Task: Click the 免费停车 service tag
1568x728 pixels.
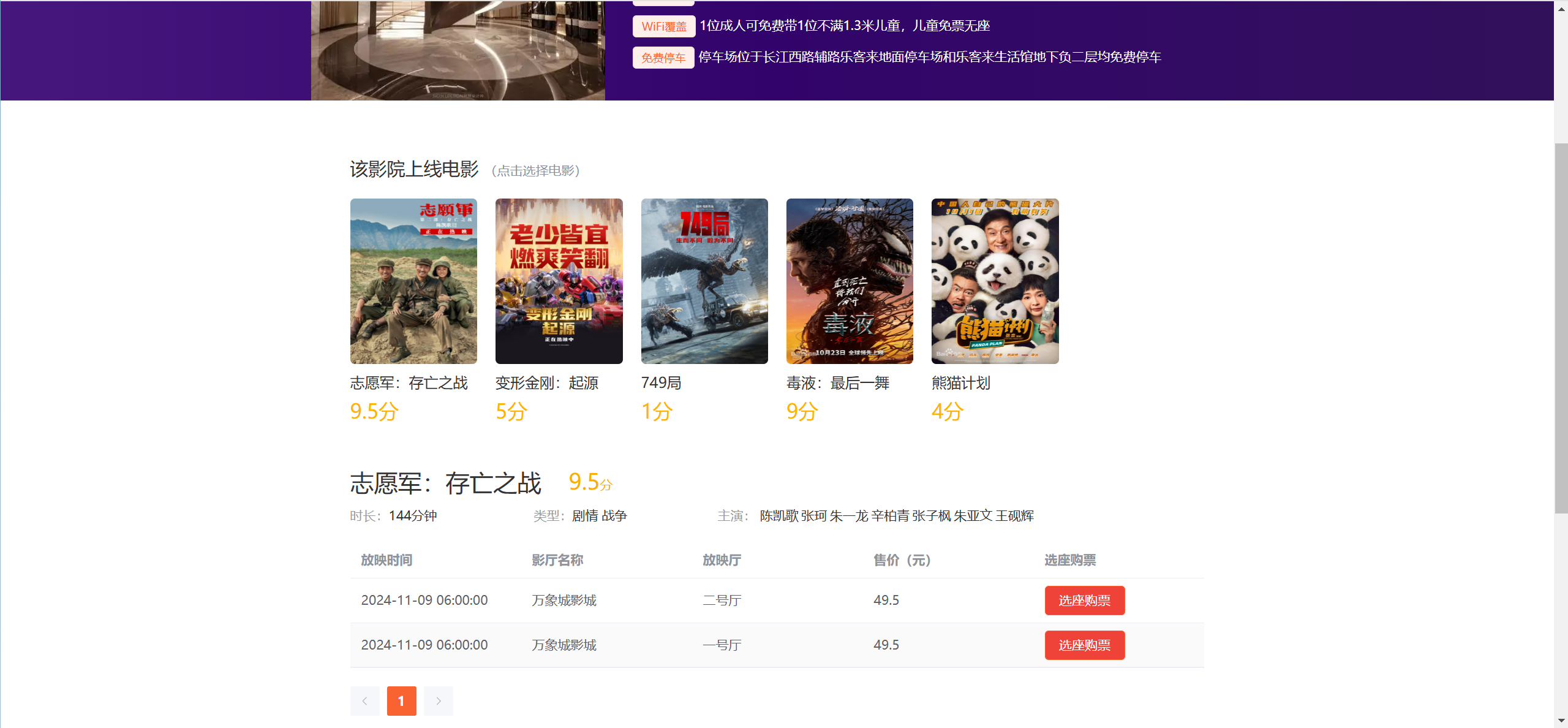Action: tap(663, 58)
